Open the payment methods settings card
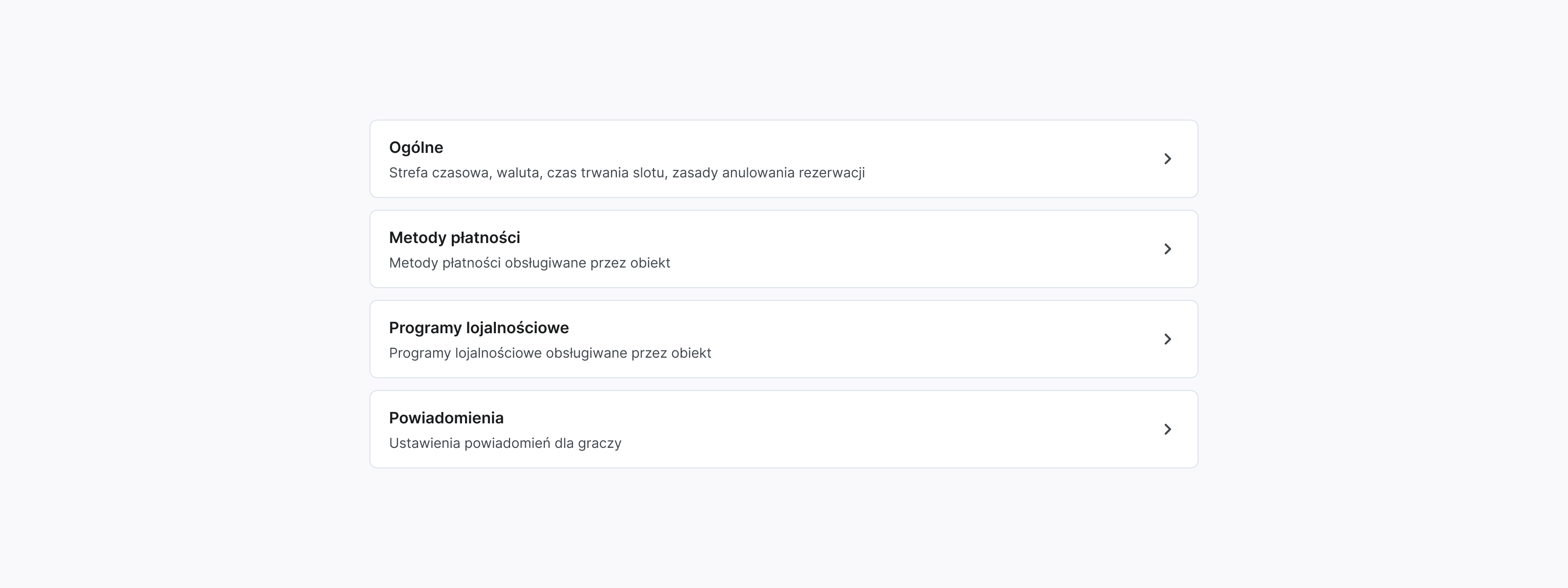The width and height of the screenshot is (1568, 588). (784, 249)
